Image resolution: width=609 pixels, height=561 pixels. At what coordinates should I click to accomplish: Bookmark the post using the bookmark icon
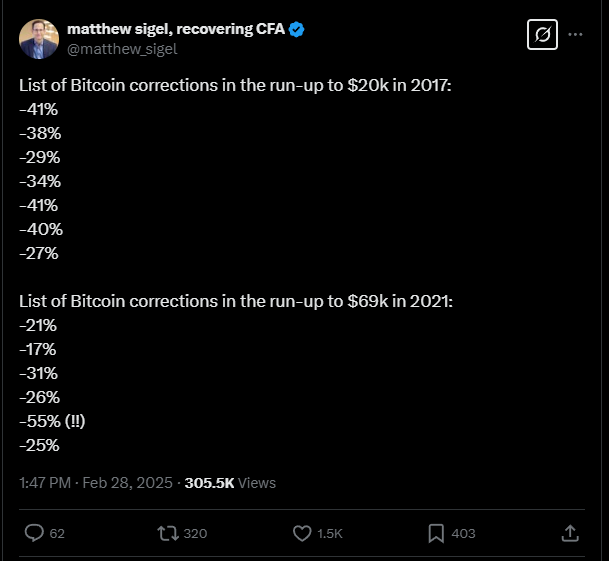tap(436, 533)
